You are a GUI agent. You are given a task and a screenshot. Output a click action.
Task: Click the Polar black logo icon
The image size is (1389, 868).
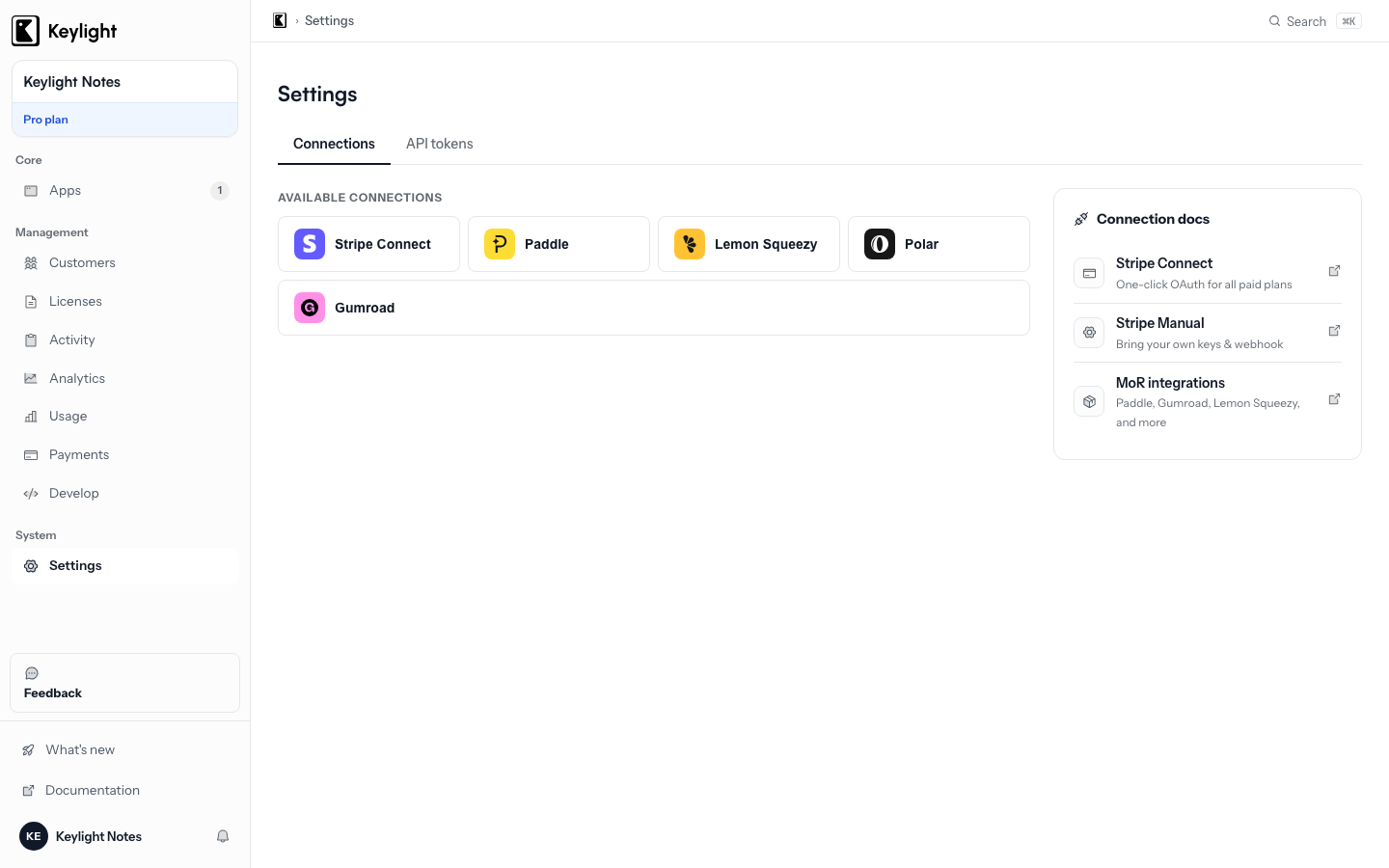(880, 244)
